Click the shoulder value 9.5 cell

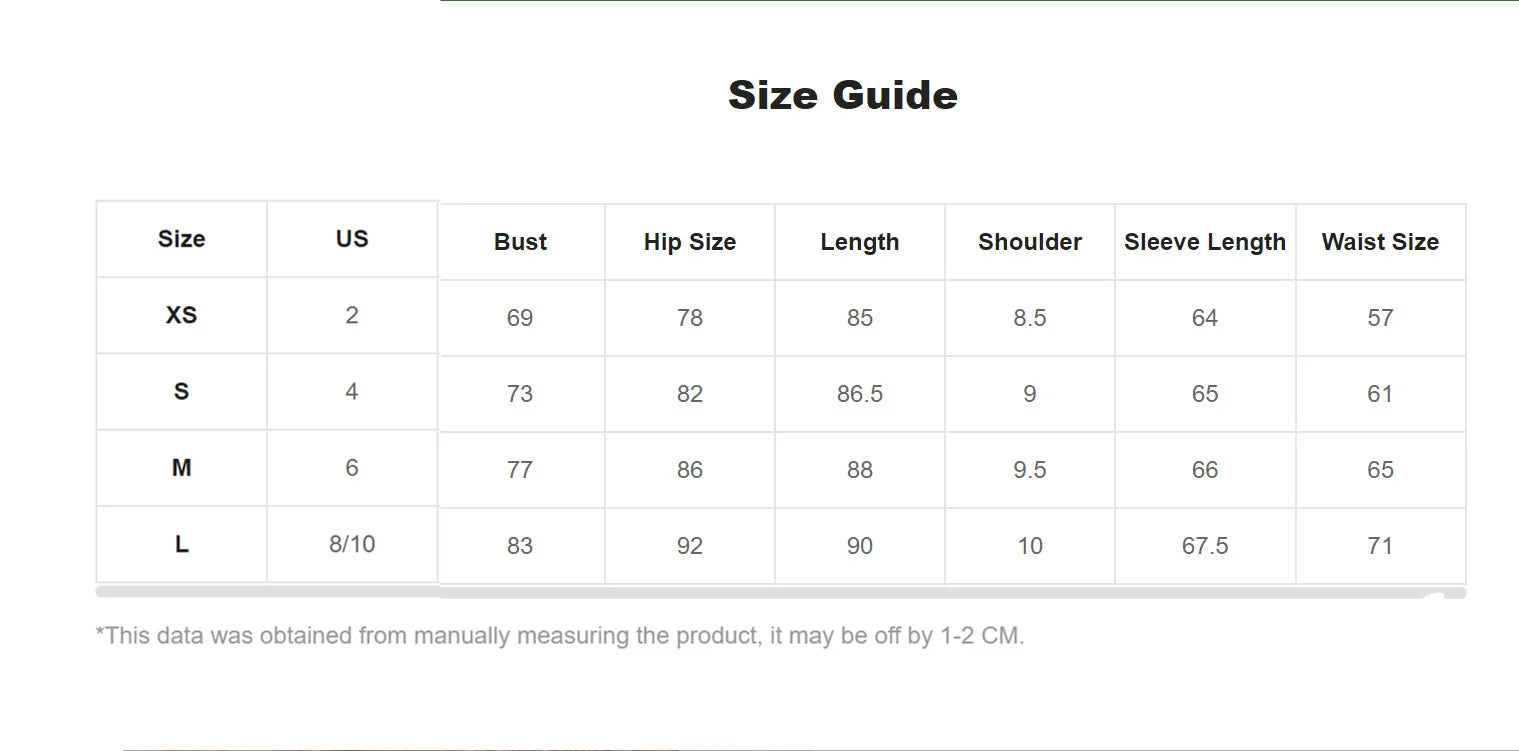(1030, 470)
